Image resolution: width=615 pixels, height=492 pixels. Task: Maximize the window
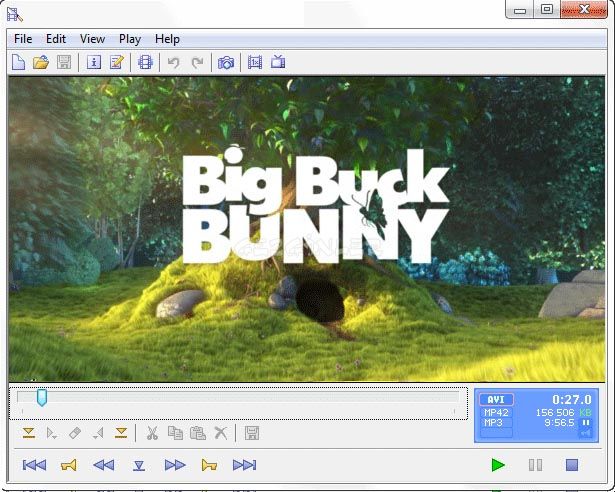(547, 9)
